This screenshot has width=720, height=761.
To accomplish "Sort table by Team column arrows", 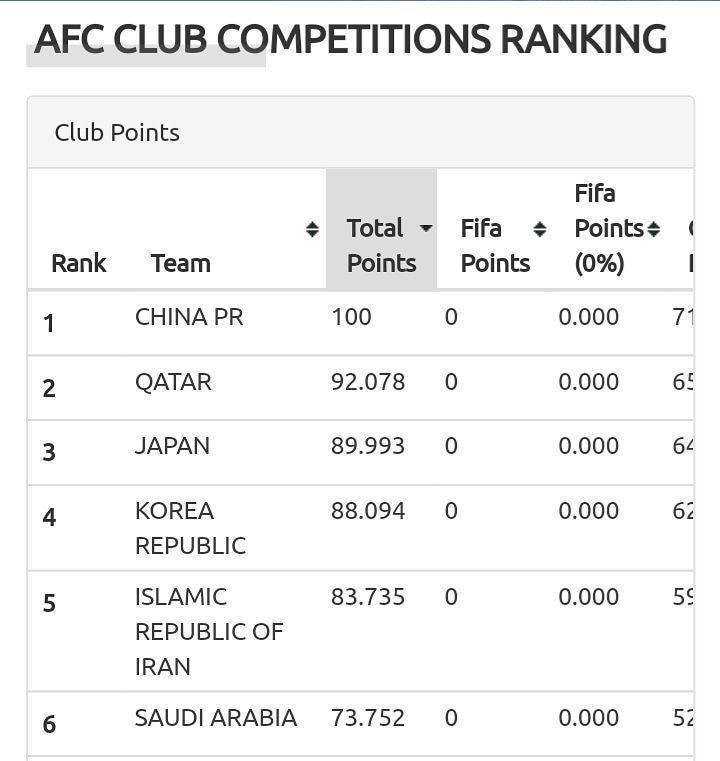I will coord(312,230).
